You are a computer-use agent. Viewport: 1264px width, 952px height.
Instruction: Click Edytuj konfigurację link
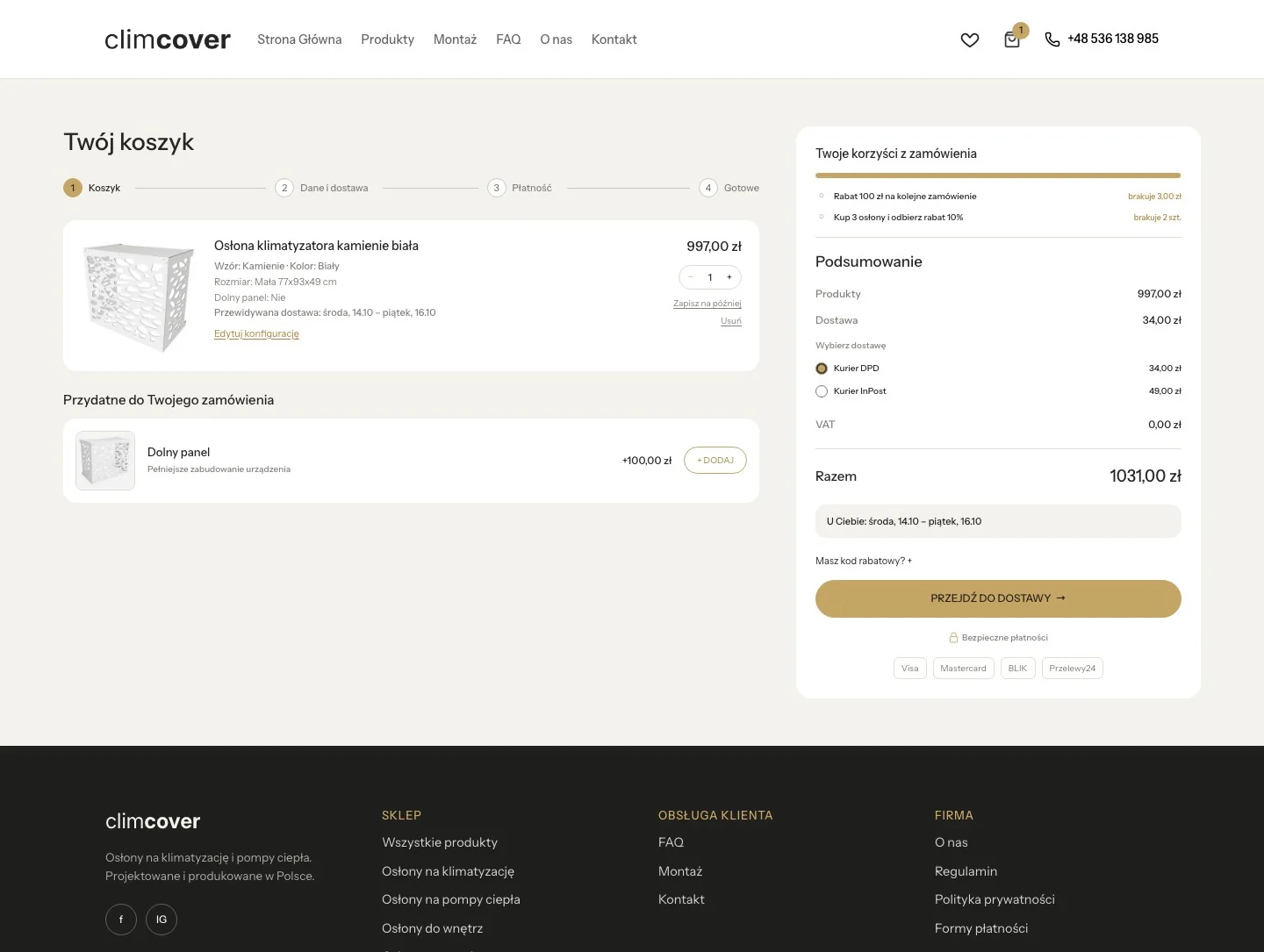(x=256, y=333)
